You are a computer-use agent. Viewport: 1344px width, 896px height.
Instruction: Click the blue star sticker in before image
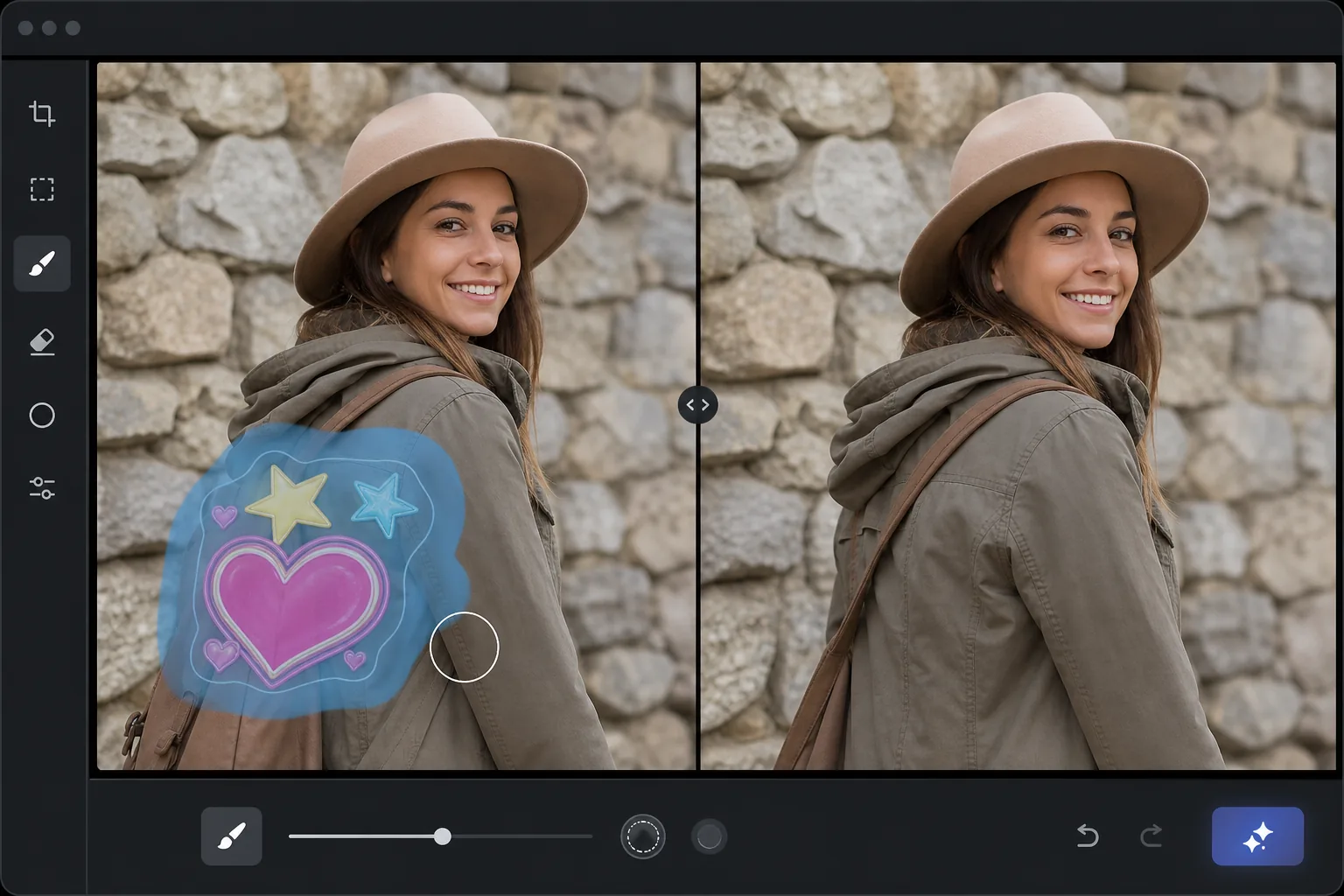(384, 505)
